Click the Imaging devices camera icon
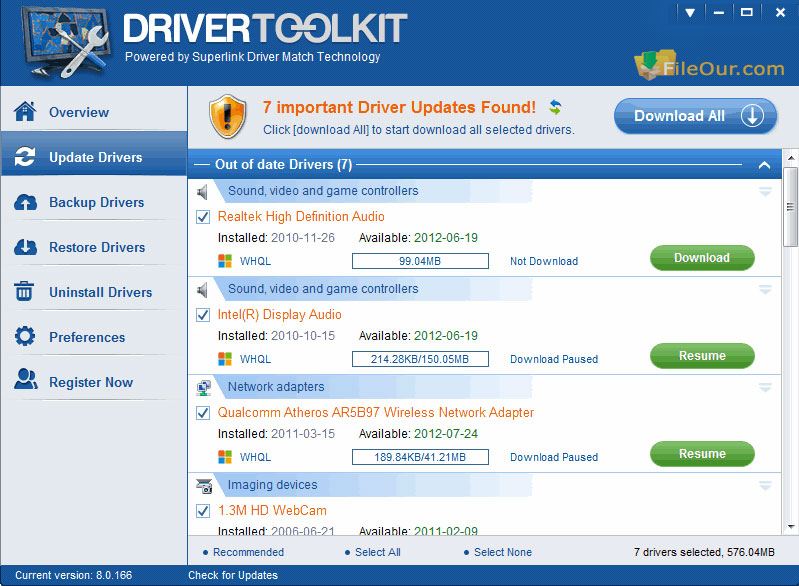Viewport: 799px width, 586px height. pos(204,486)
